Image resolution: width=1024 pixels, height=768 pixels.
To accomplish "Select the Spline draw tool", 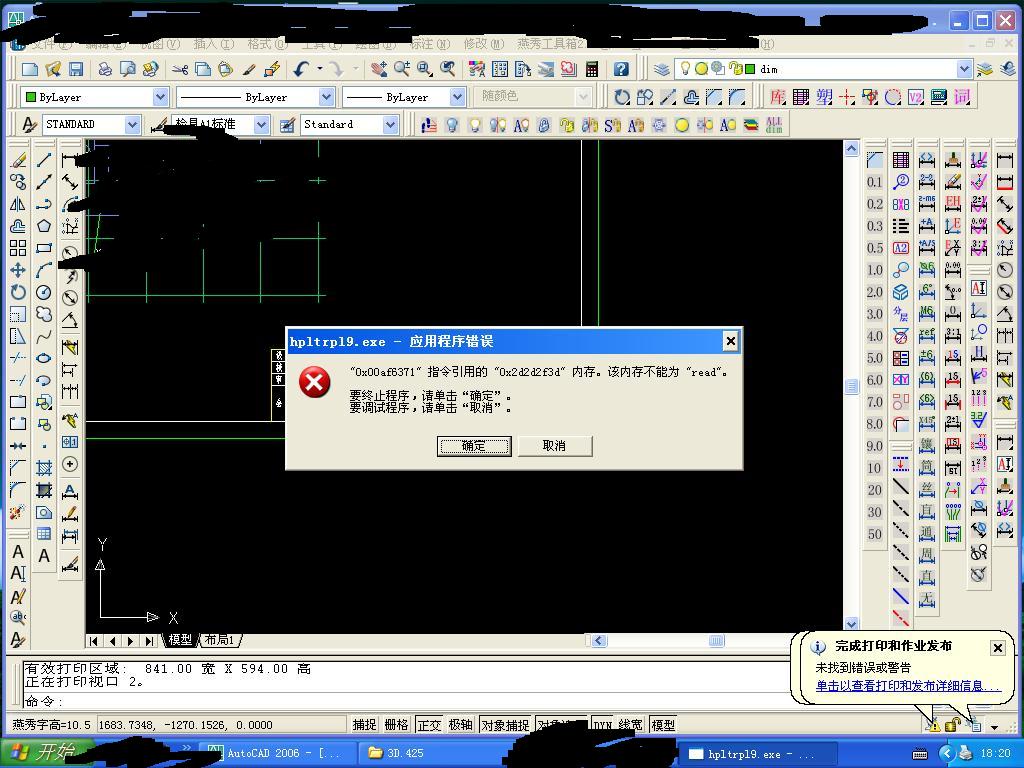I will coord(44,336).
